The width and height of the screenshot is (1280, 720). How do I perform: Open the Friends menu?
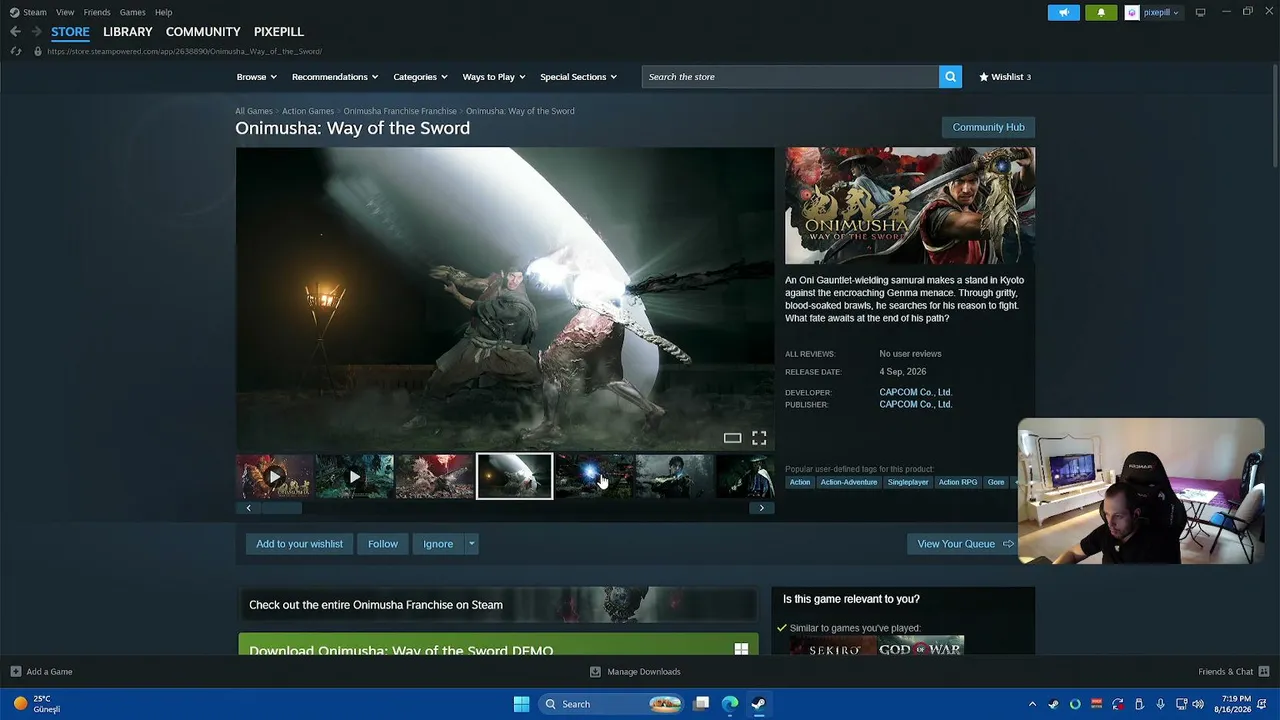pyautogui.click(x=97, y=12)
